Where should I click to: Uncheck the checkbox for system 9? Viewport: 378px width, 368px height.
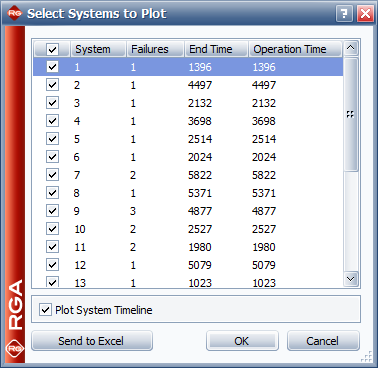click(x=52, y=211)
